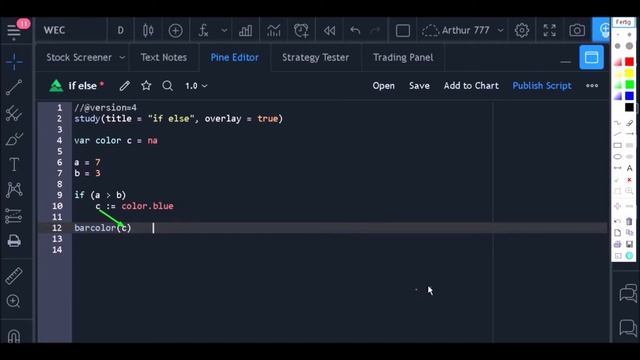The image size is (640, 360).
Task: Expand indicators fx dropdown arrow
Action: click(x=224, y=31)
